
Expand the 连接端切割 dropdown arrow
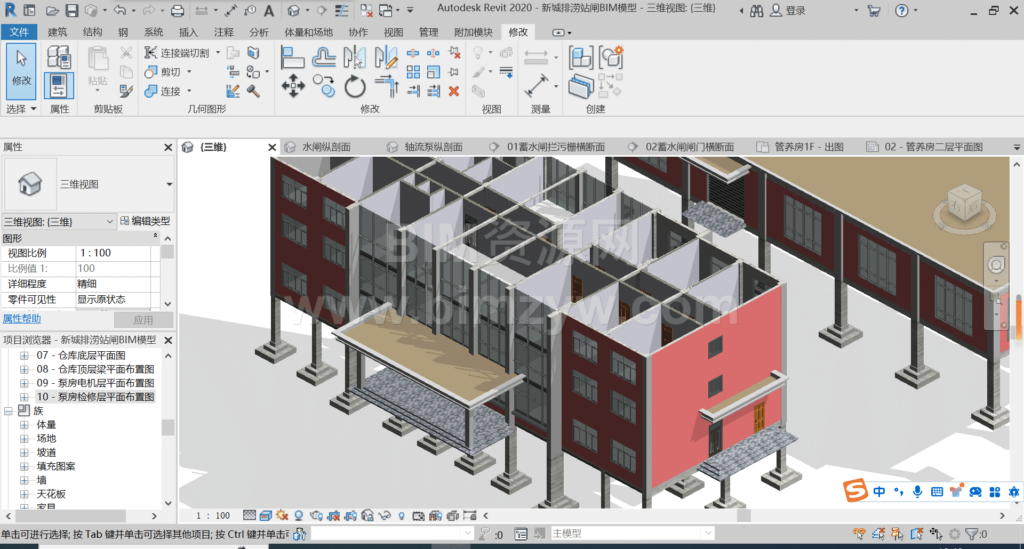[x=218, y=53]
